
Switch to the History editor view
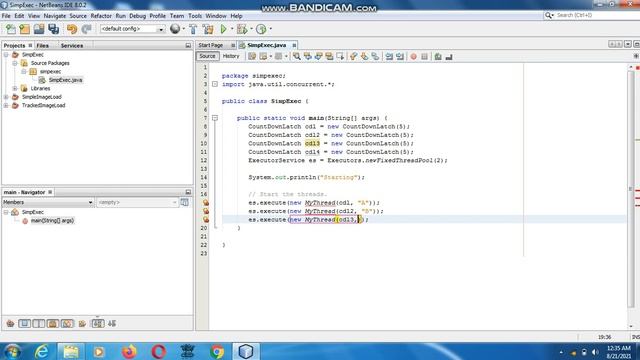pos(231,56)
